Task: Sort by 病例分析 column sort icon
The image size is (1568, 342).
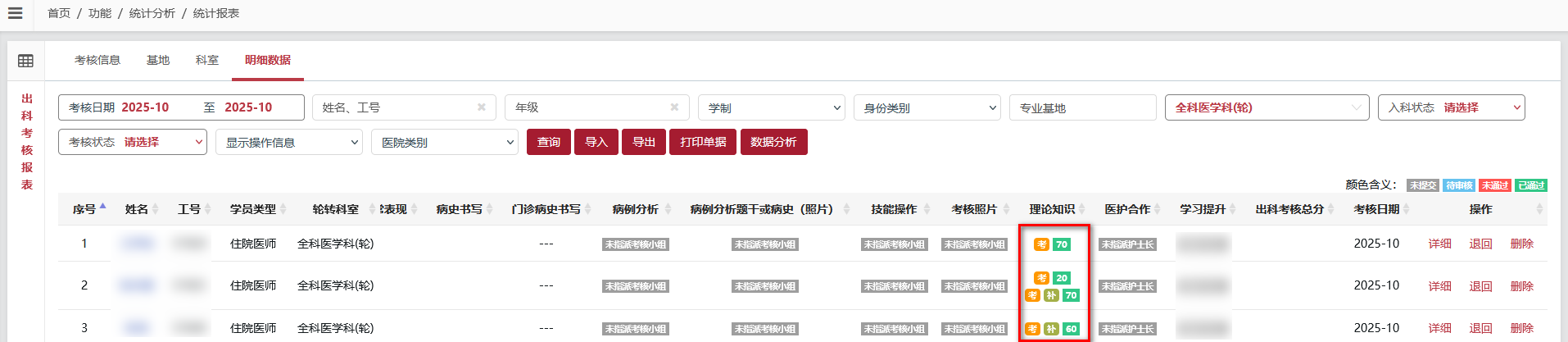Action: pos(667,209)
